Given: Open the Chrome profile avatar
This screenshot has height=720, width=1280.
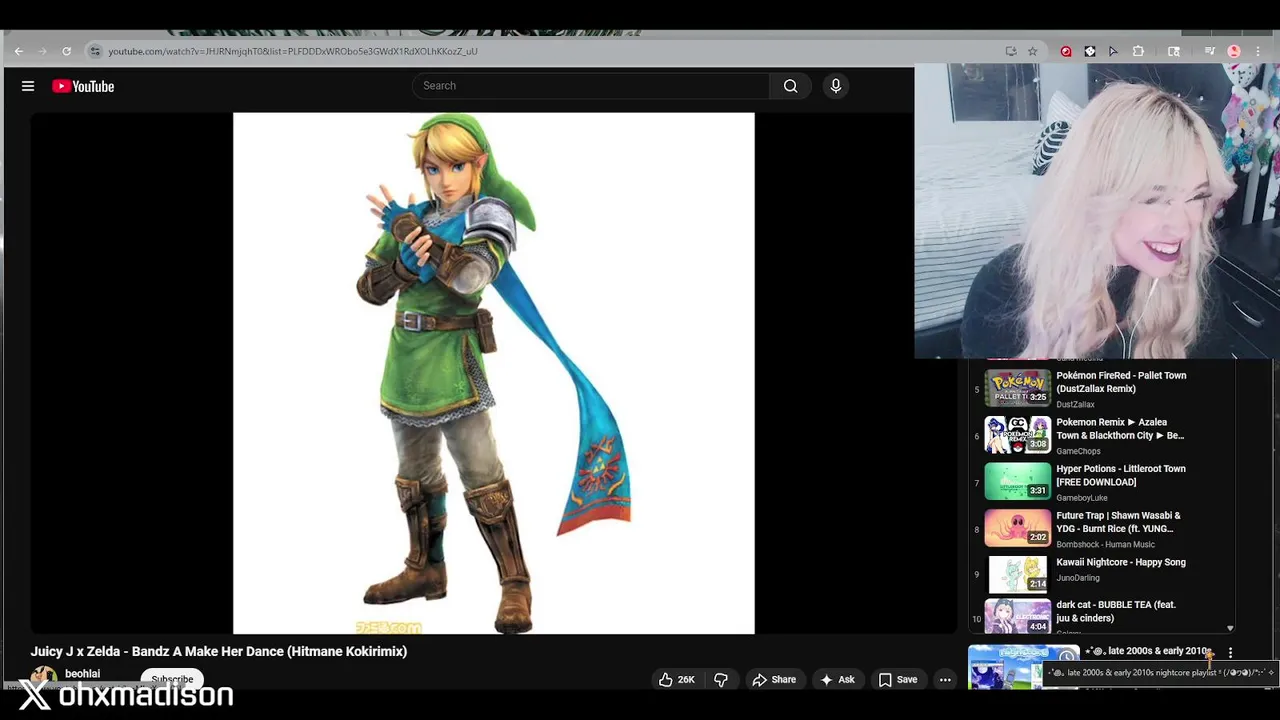Looking at the screenshot, I should pyautogui.click(x=1234, y=51).
